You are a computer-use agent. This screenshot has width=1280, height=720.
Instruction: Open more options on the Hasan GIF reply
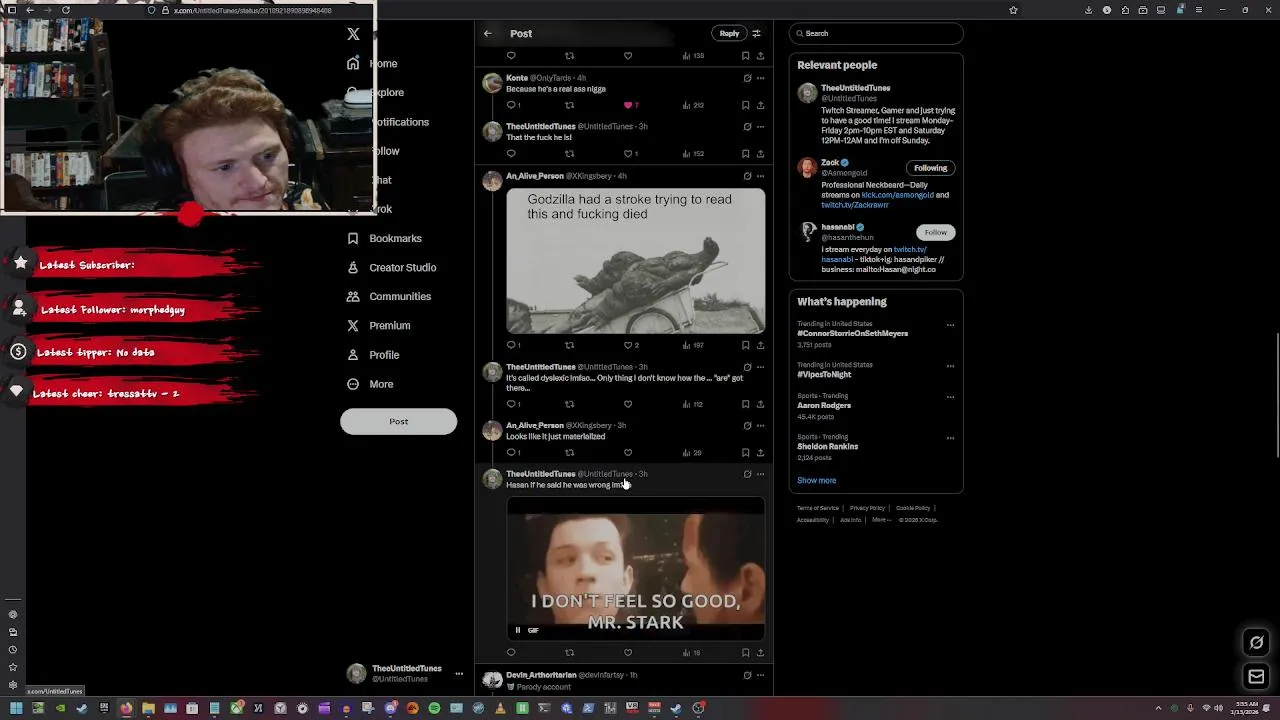click(x=760, y=474)
